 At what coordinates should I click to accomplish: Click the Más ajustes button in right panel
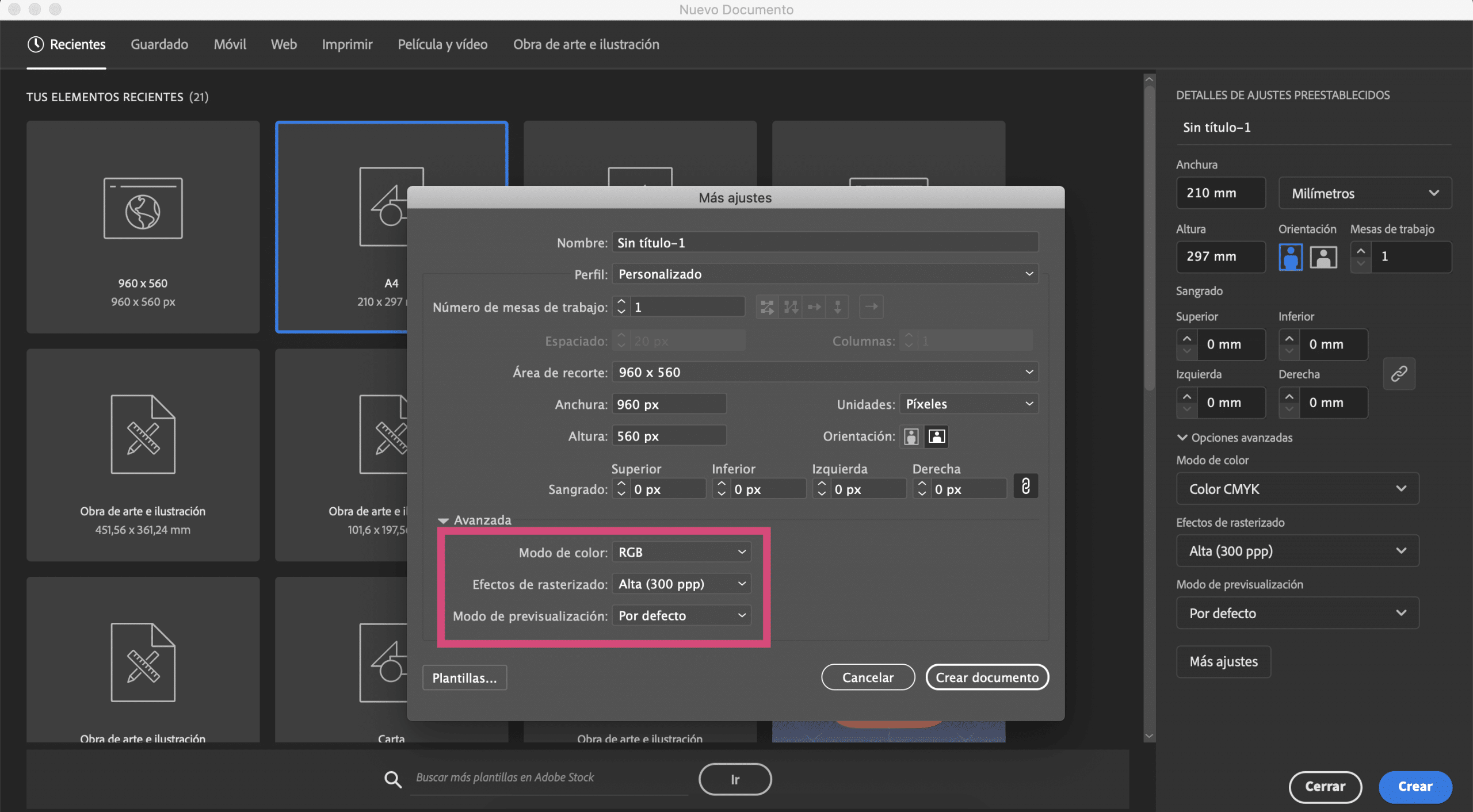click(x=1223, y=661)
